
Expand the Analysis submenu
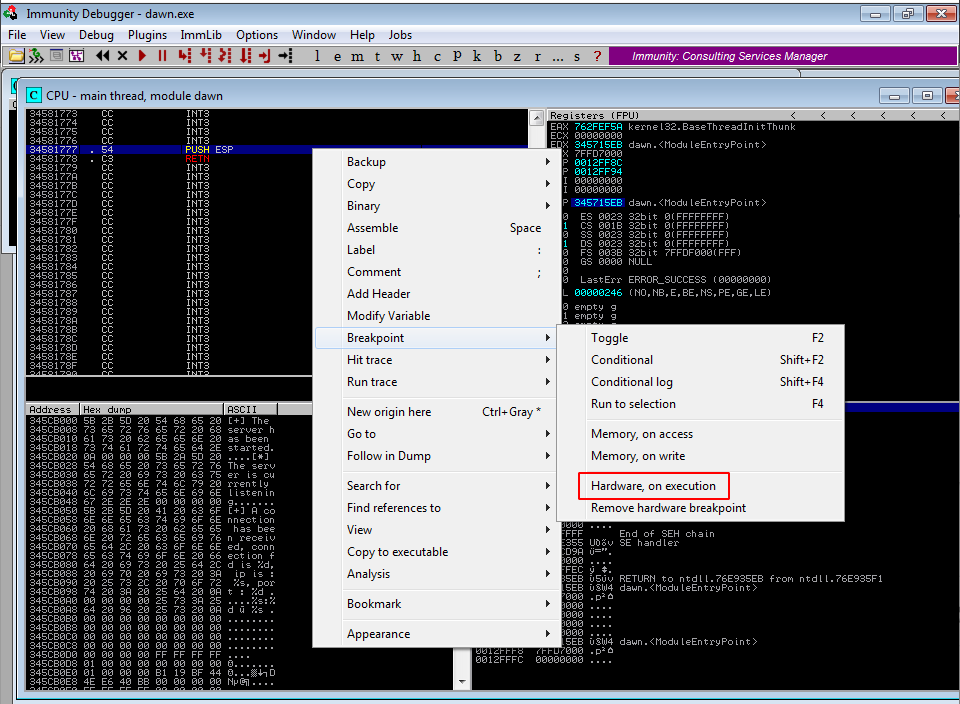[435, 574]
